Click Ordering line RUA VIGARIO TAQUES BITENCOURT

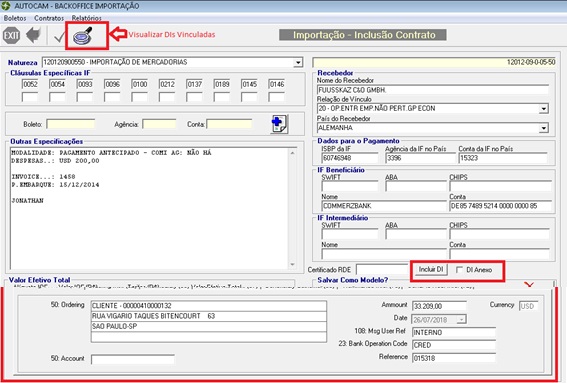(209, 316)
